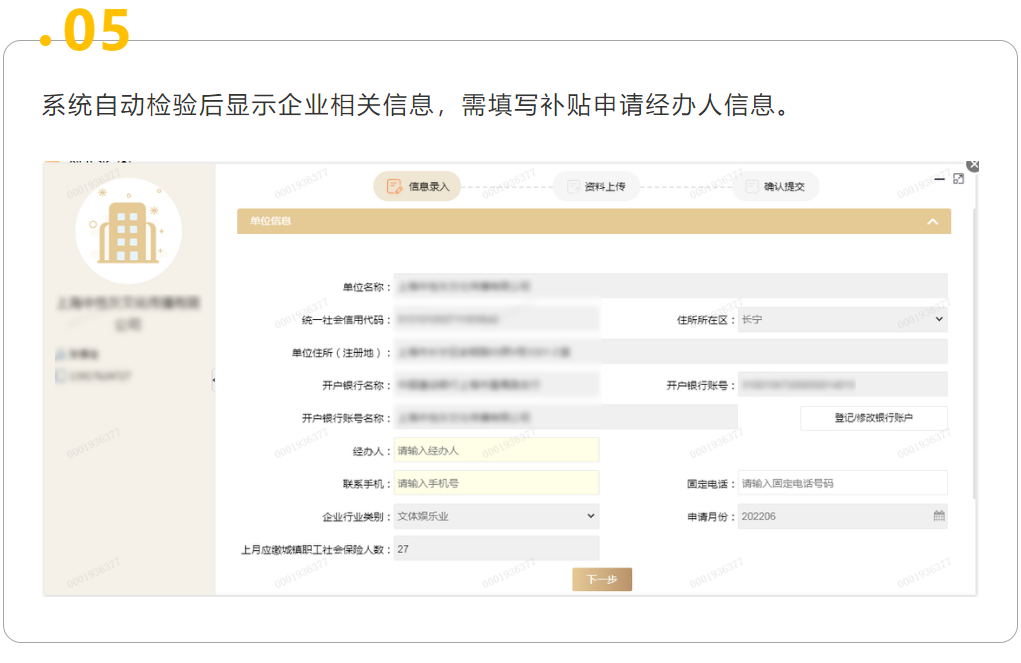Viewport: 1021px width, 663px height.
Task: Click the 信息录入 step icon
Action: (394, 186)
